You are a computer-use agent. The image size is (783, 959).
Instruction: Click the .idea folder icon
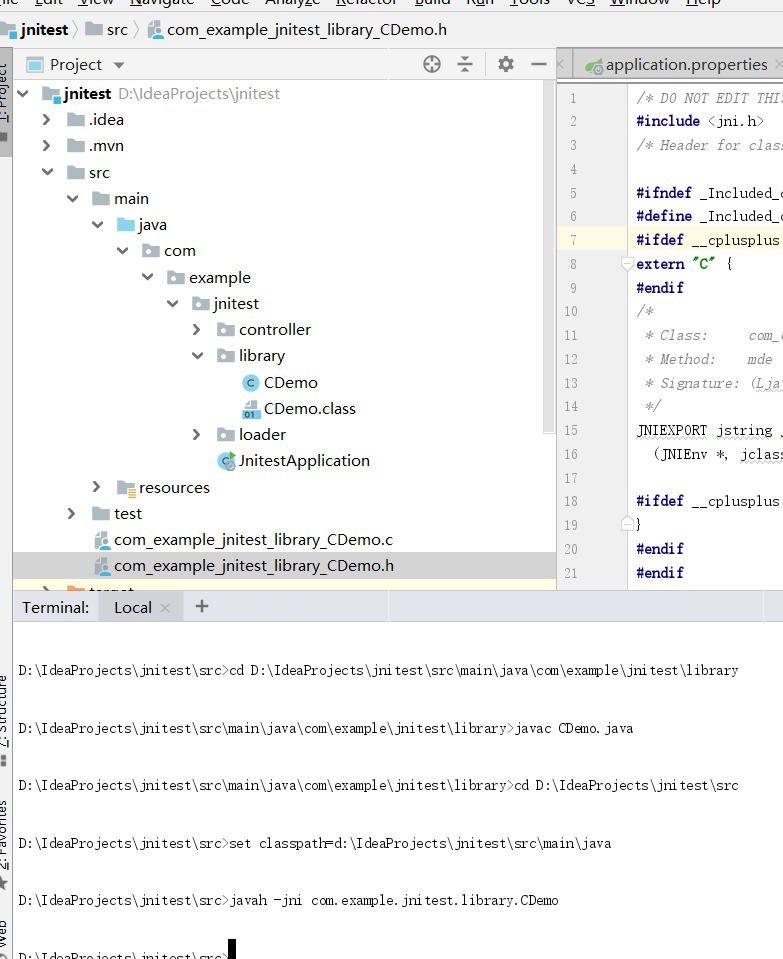coord(76,119)
